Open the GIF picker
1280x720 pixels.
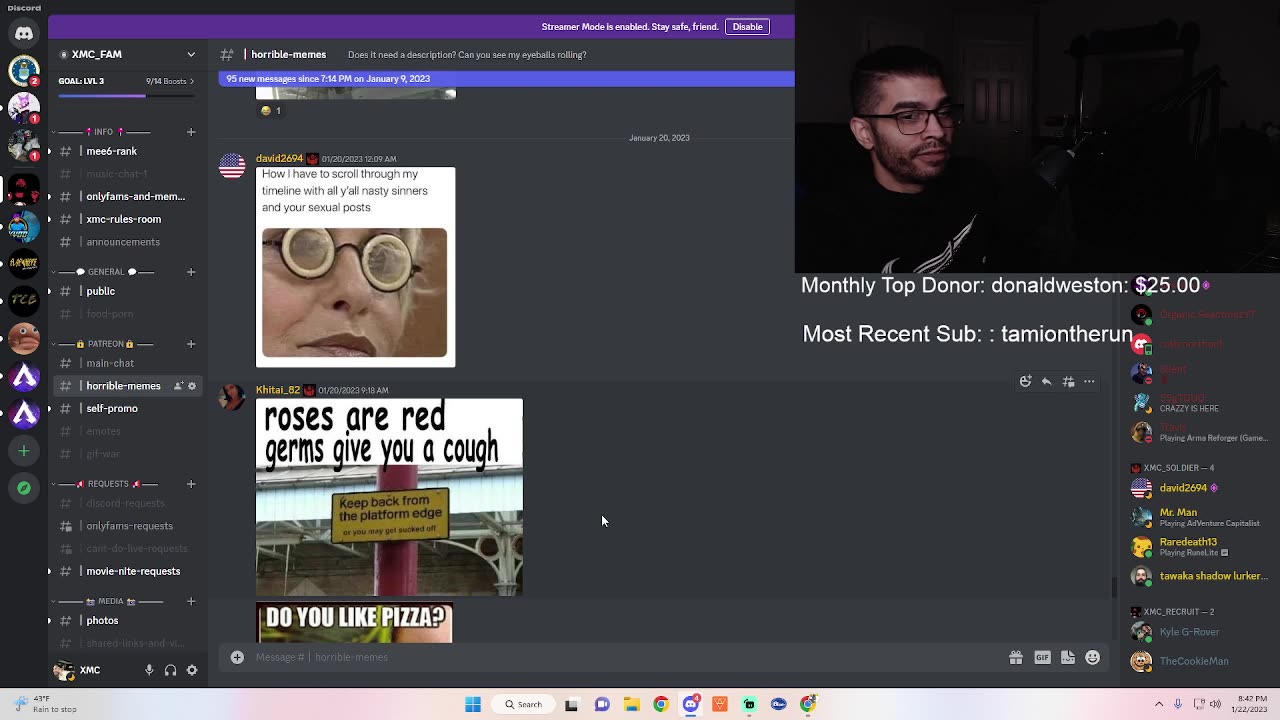[x=1042, y=657]
